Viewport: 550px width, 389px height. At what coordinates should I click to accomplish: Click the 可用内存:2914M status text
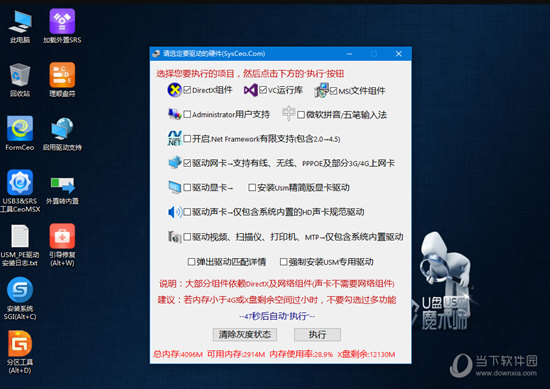[x=236, y=354]
